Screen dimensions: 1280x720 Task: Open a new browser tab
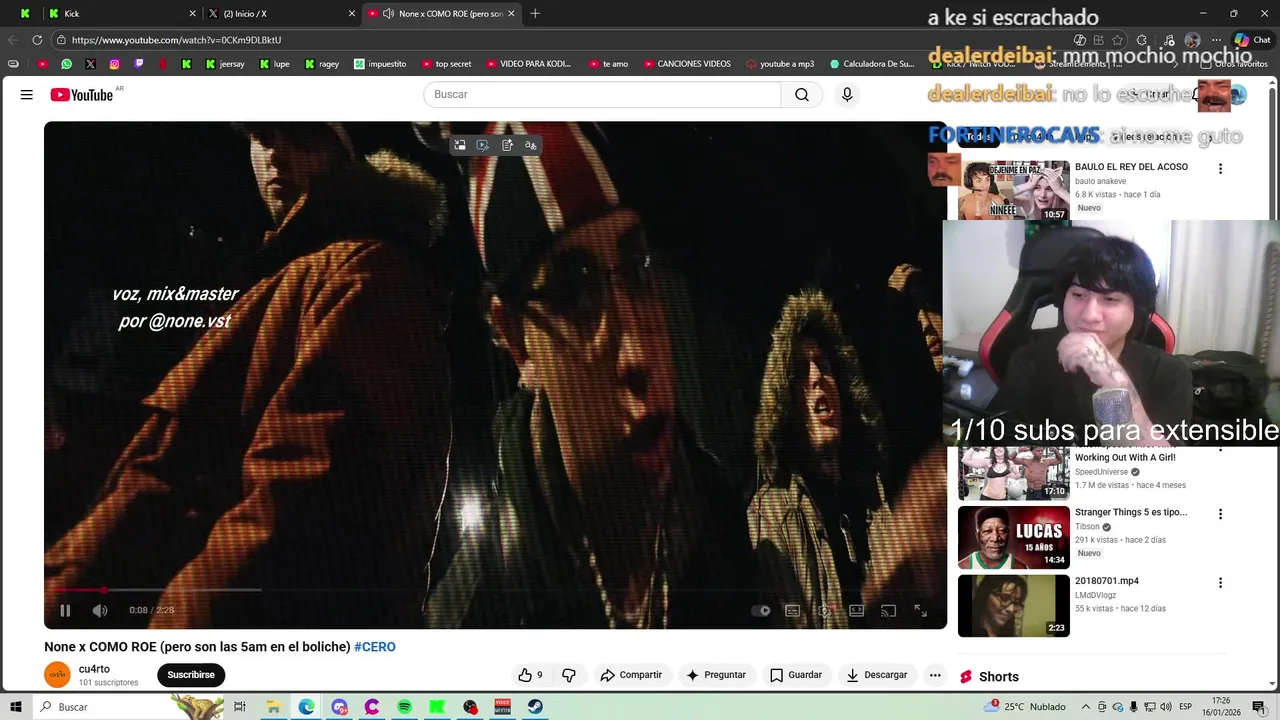(535, 13)
